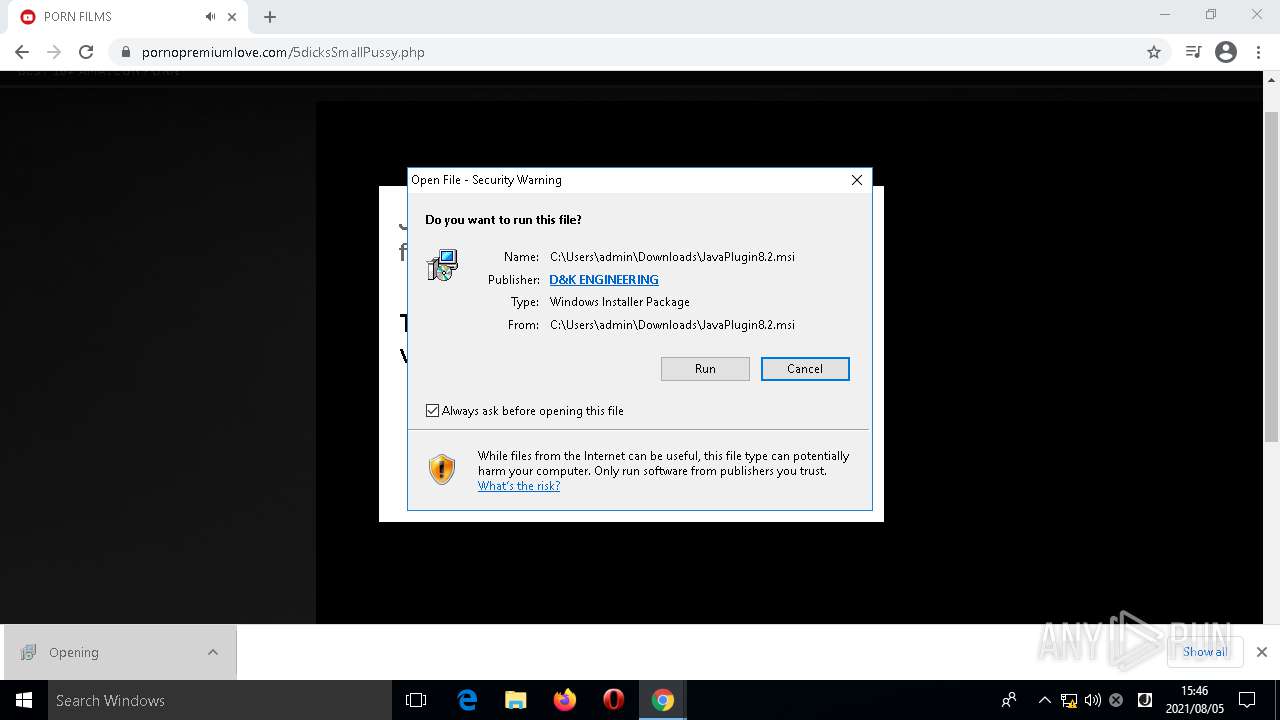Viewport: 1280px width, 720px height.
Task: Open the media control icon in toolbar
Action: 1193,52
